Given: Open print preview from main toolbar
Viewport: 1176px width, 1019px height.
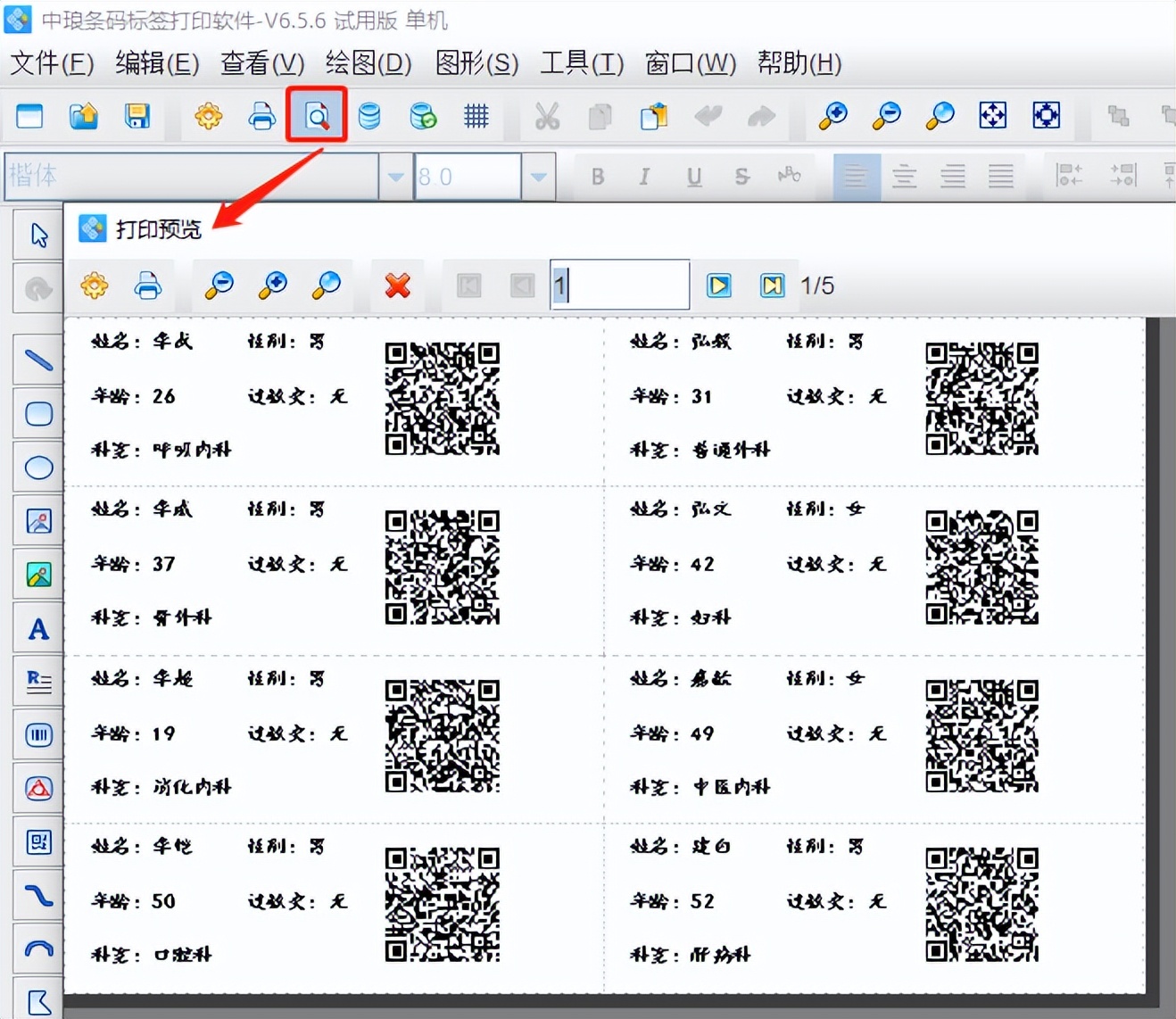Looking at the screenshot, I should (316, 116).
